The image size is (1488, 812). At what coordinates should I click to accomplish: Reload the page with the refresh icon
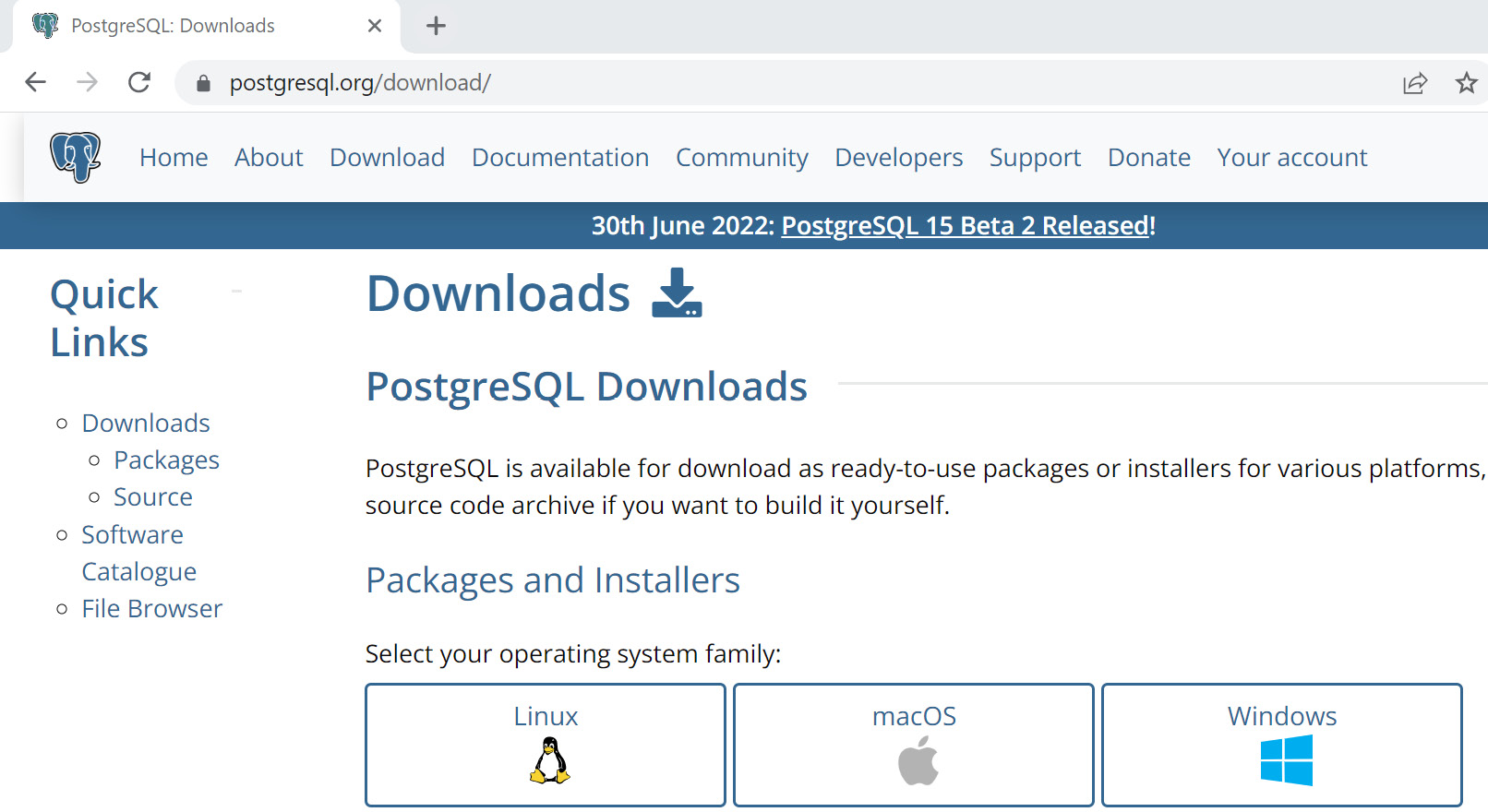coord(139,82)
